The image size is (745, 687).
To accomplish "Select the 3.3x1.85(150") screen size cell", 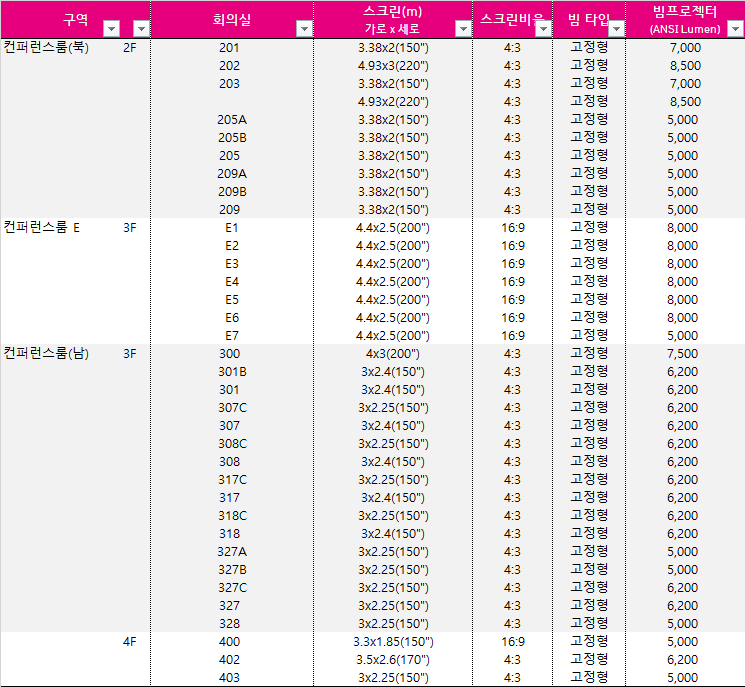I will 392,642.
